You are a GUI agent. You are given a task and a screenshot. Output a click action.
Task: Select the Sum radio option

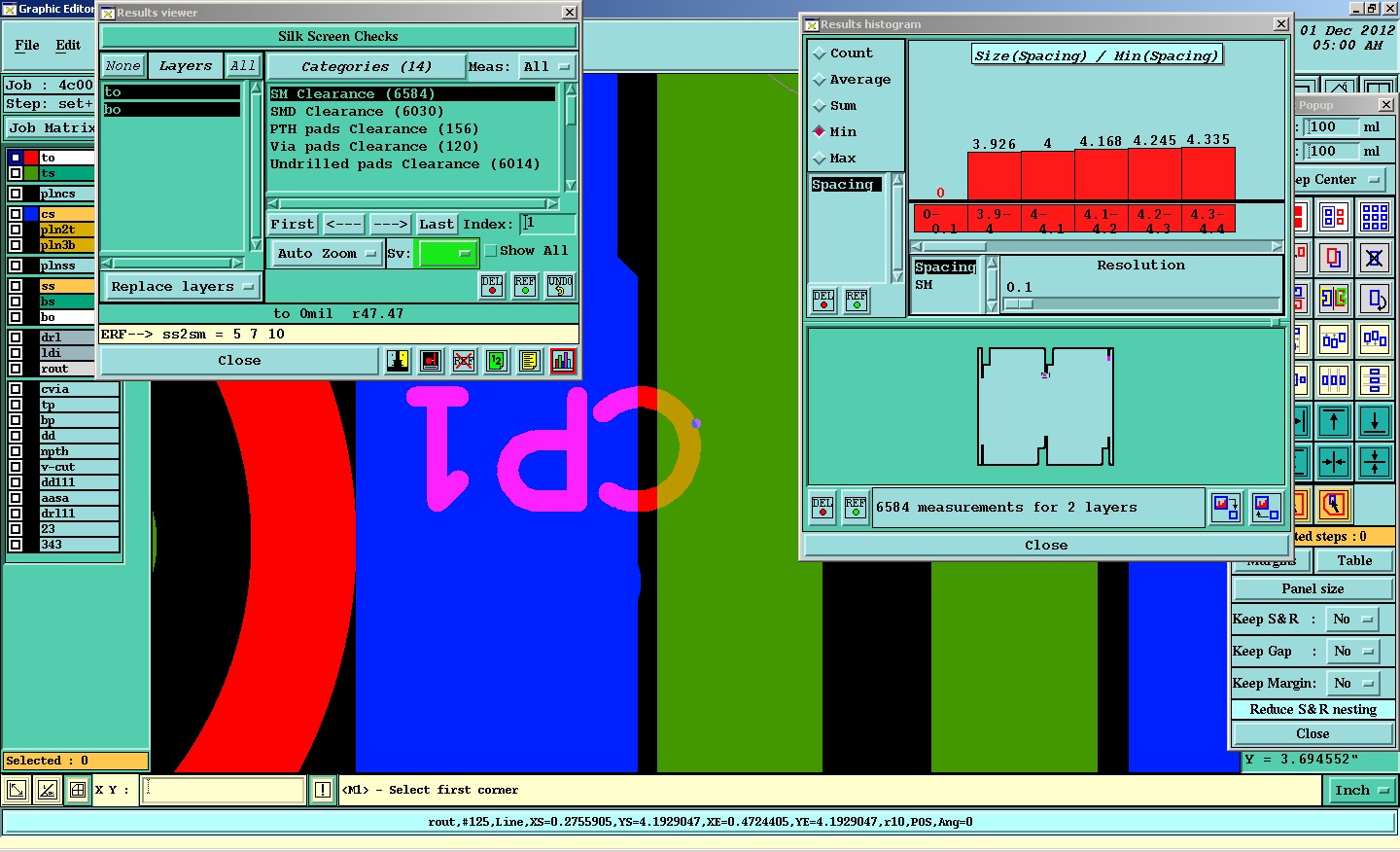tap(820, 106)
